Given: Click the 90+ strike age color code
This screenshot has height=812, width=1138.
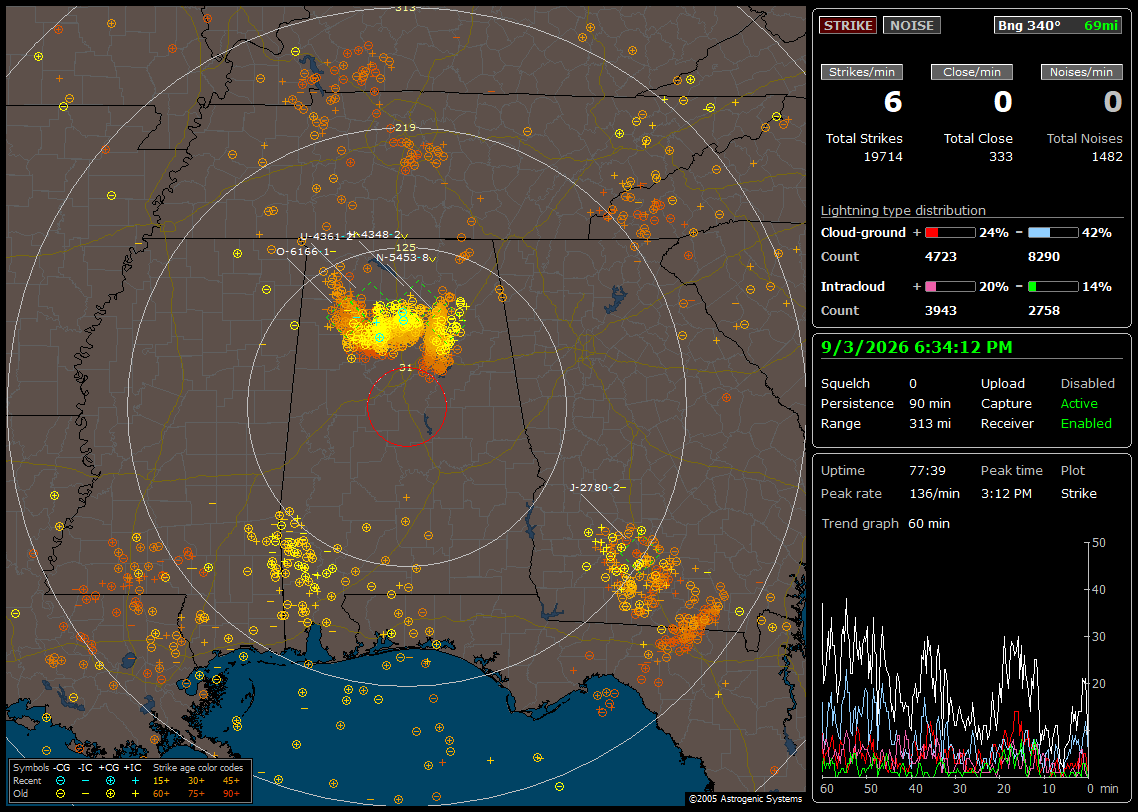Looking at the screenshot, I should click(x=232, y=794).
